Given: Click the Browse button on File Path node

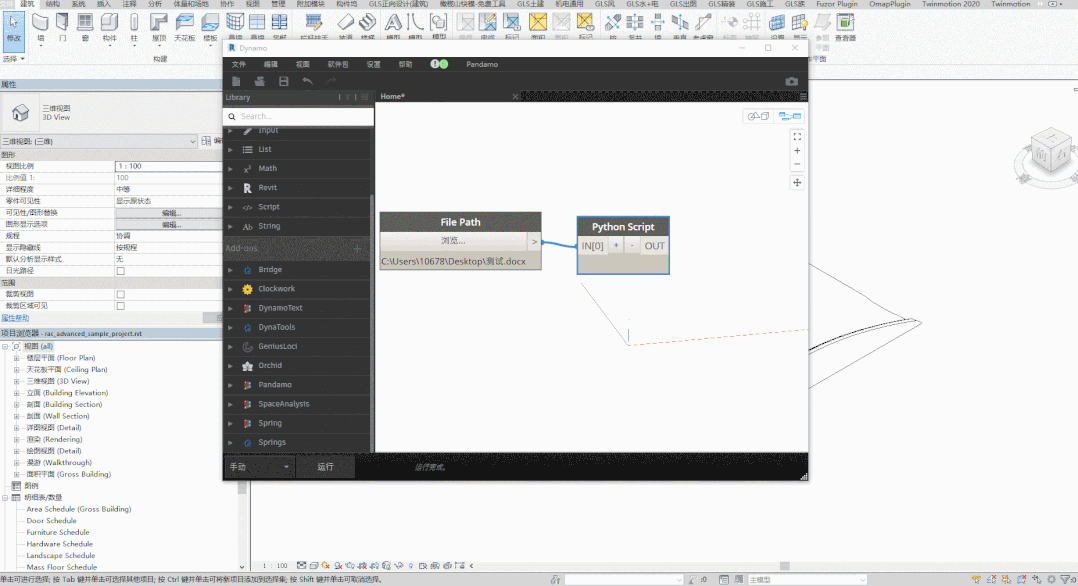Looking at the screenshot, I should click(x=453, y=241).
